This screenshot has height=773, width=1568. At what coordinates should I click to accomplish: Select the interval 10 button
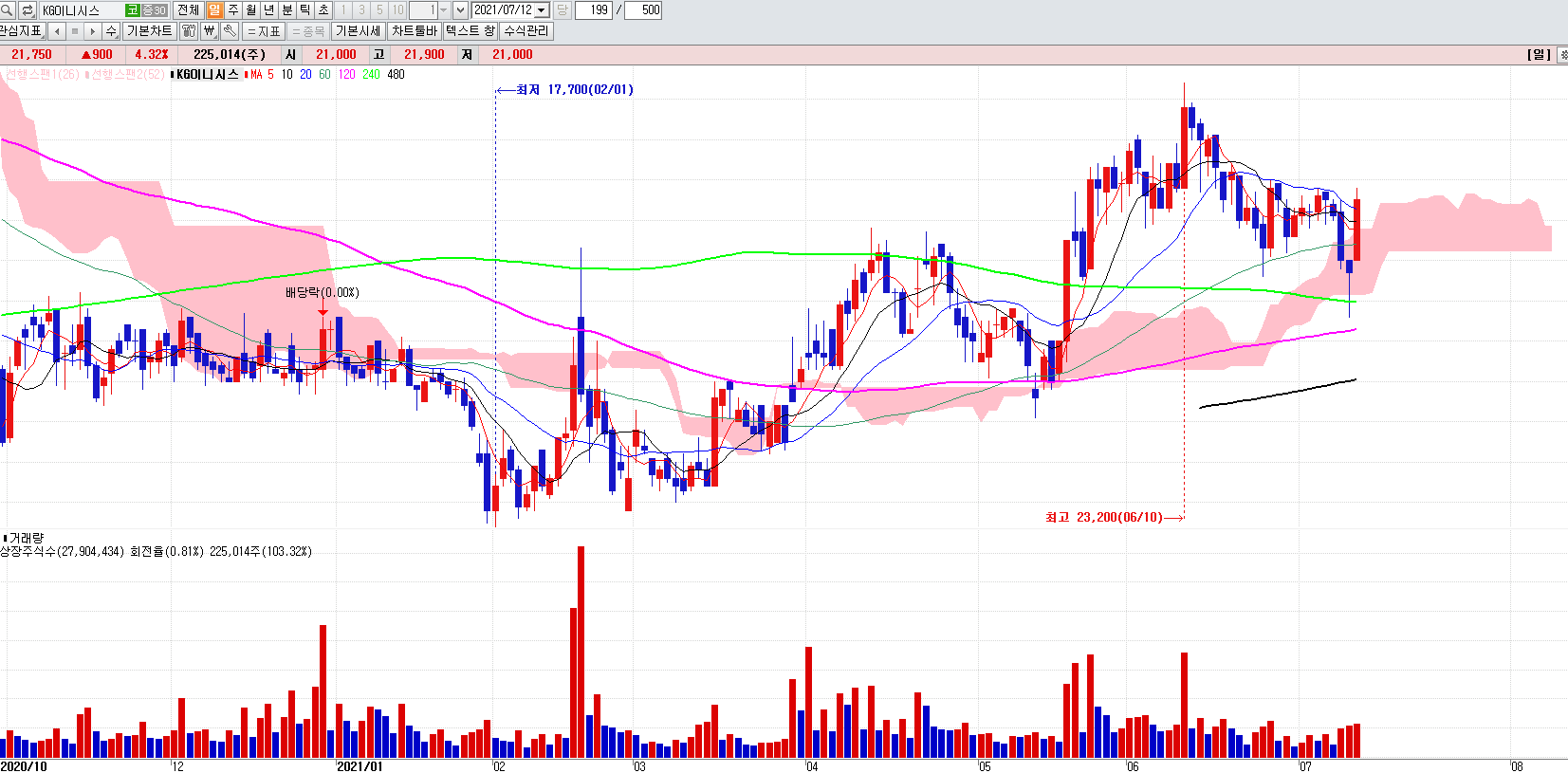coord(397,10)
